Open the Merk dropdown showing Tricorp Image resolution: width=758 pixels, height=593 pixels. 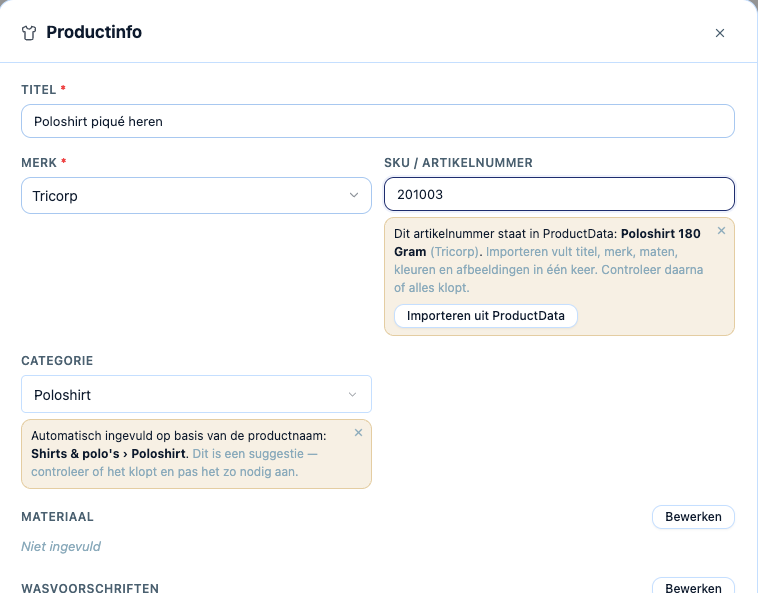196,195
